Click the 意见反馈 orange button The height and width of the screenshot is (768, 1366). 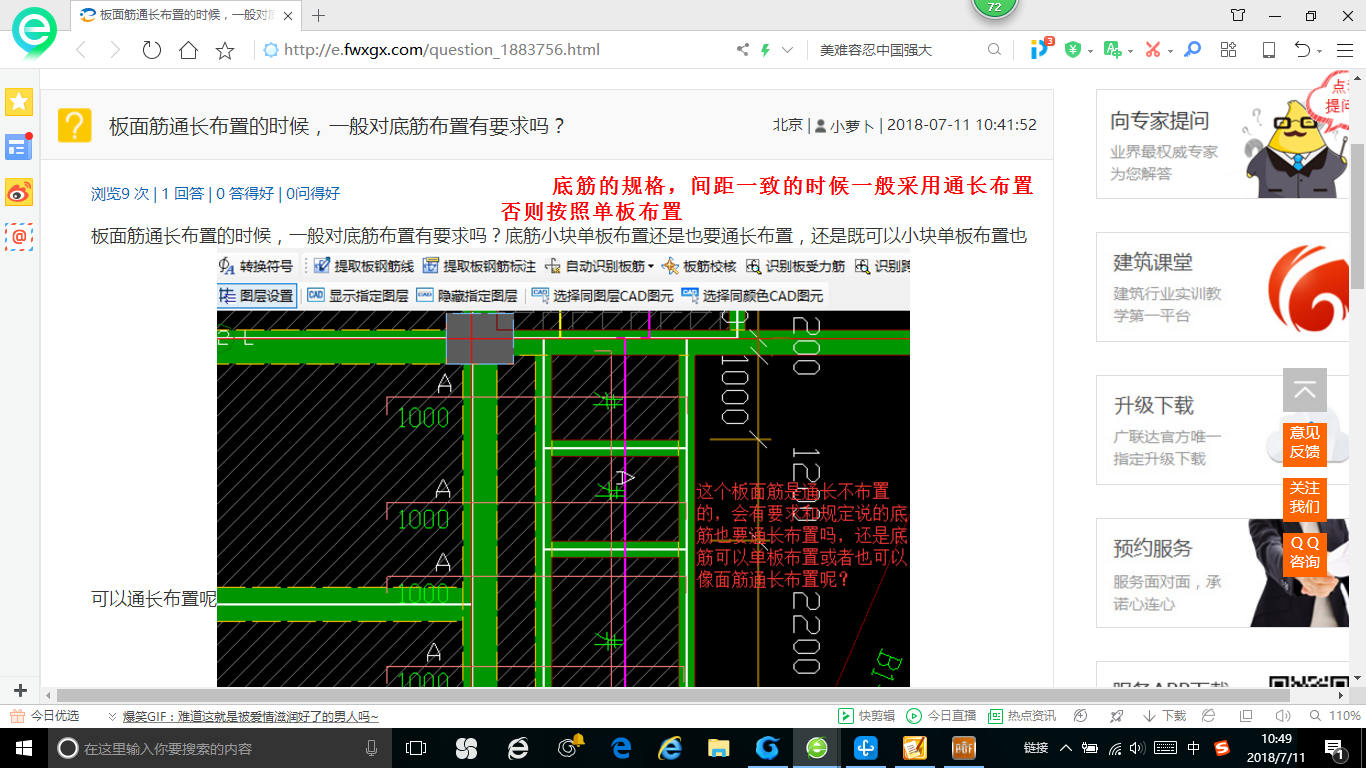(x=1305, y=442)
